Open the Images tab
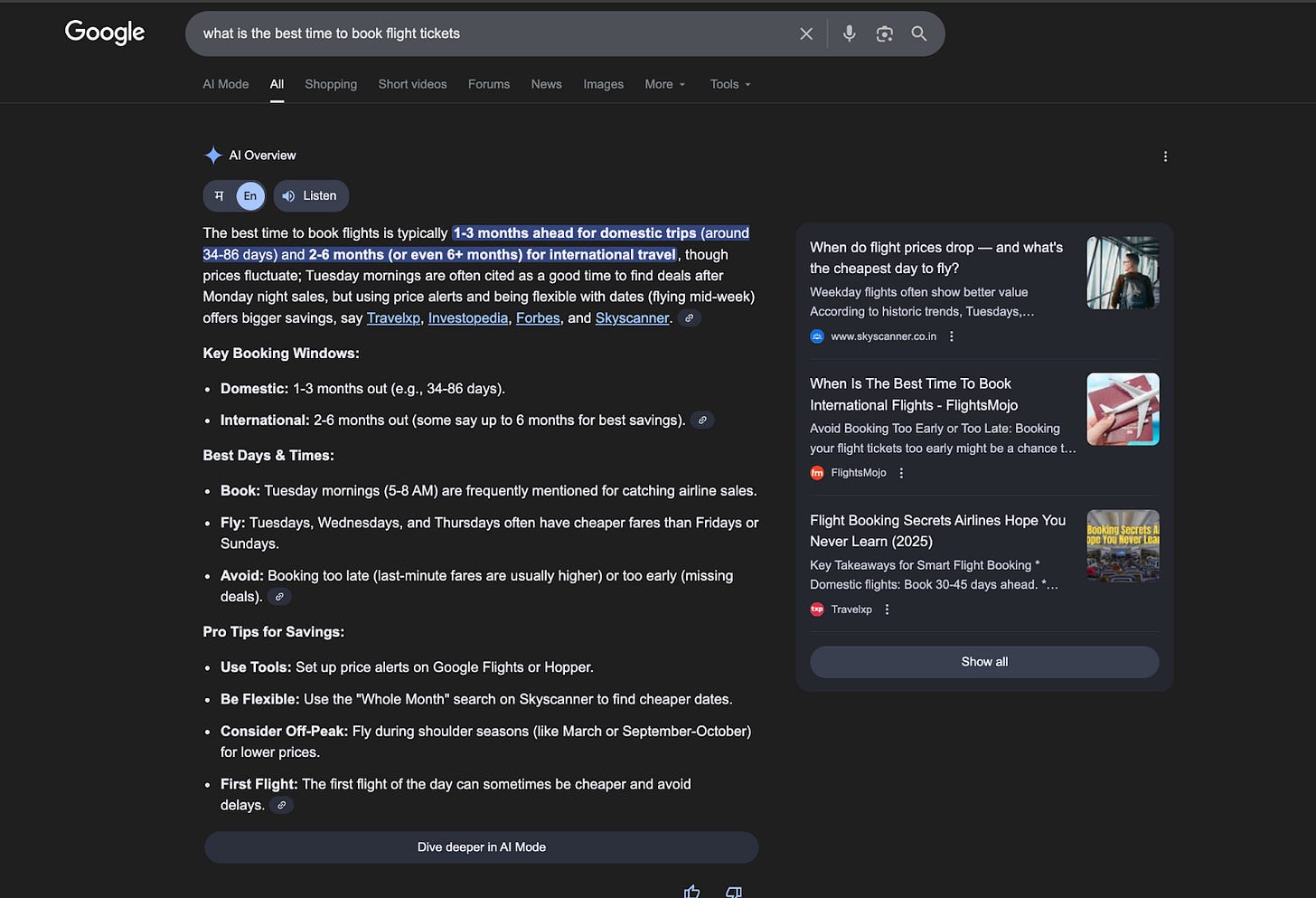1316x898 pixels. point(604,84)
